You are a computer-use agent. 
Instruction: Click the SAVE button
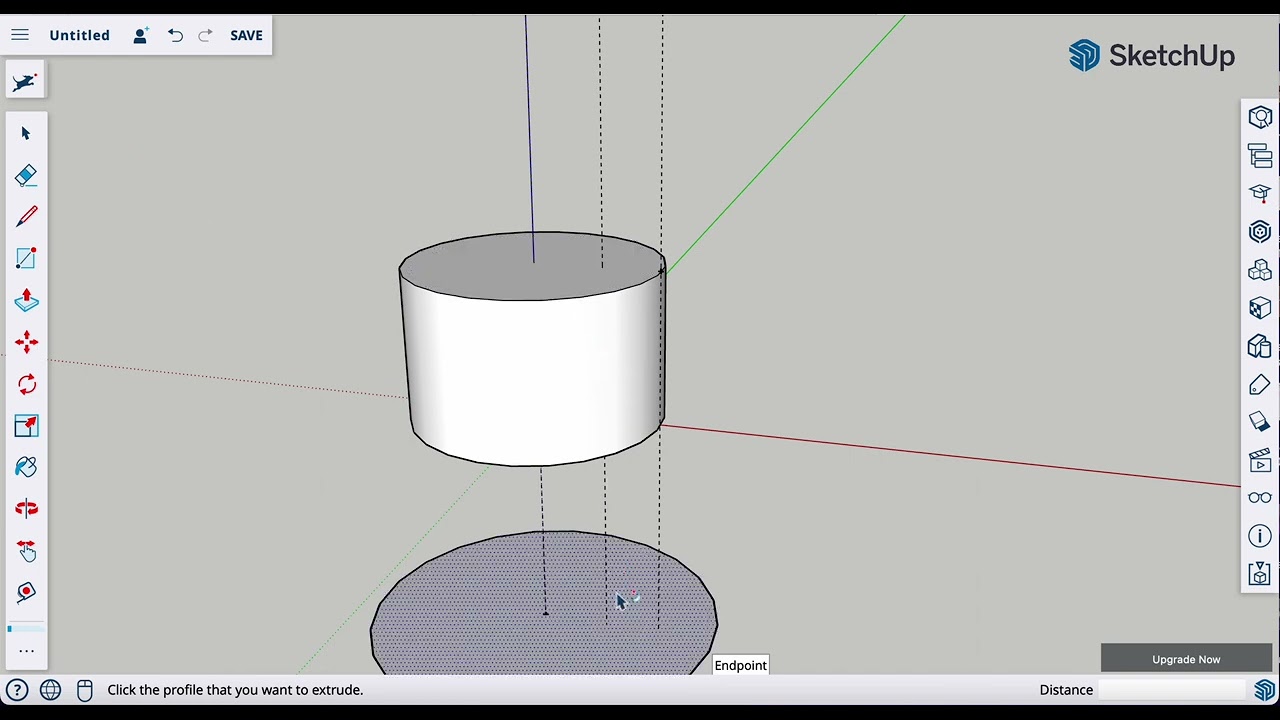coord(246,35)
